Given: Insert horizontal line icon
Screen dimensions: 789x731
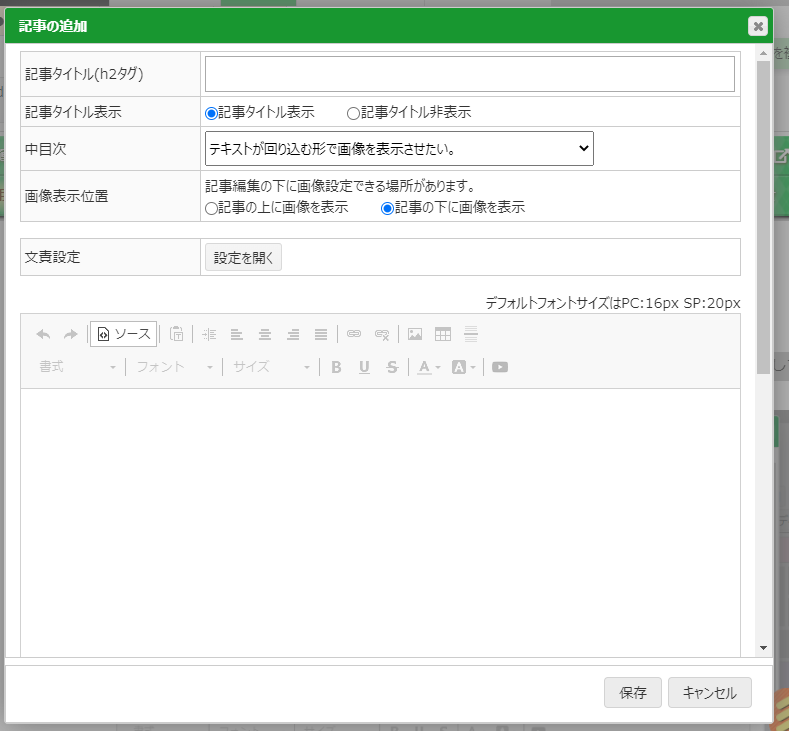Looking at the screenshot, I should pos(471,334).
